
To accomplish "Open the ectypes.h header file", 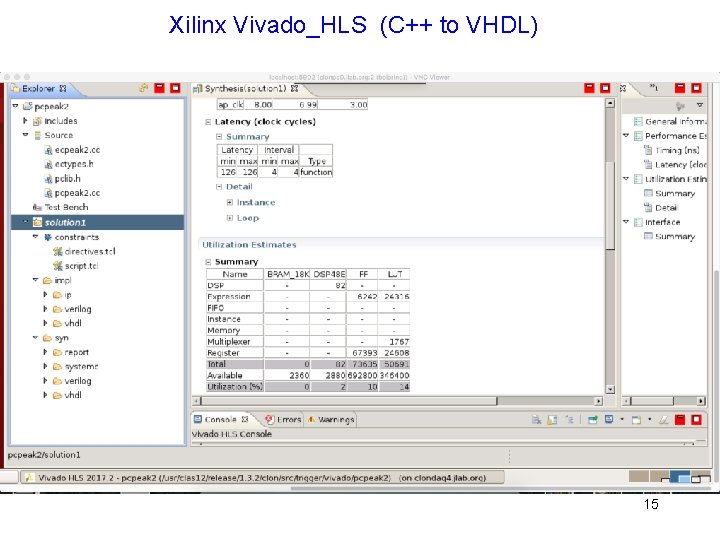I will [74, 164].
